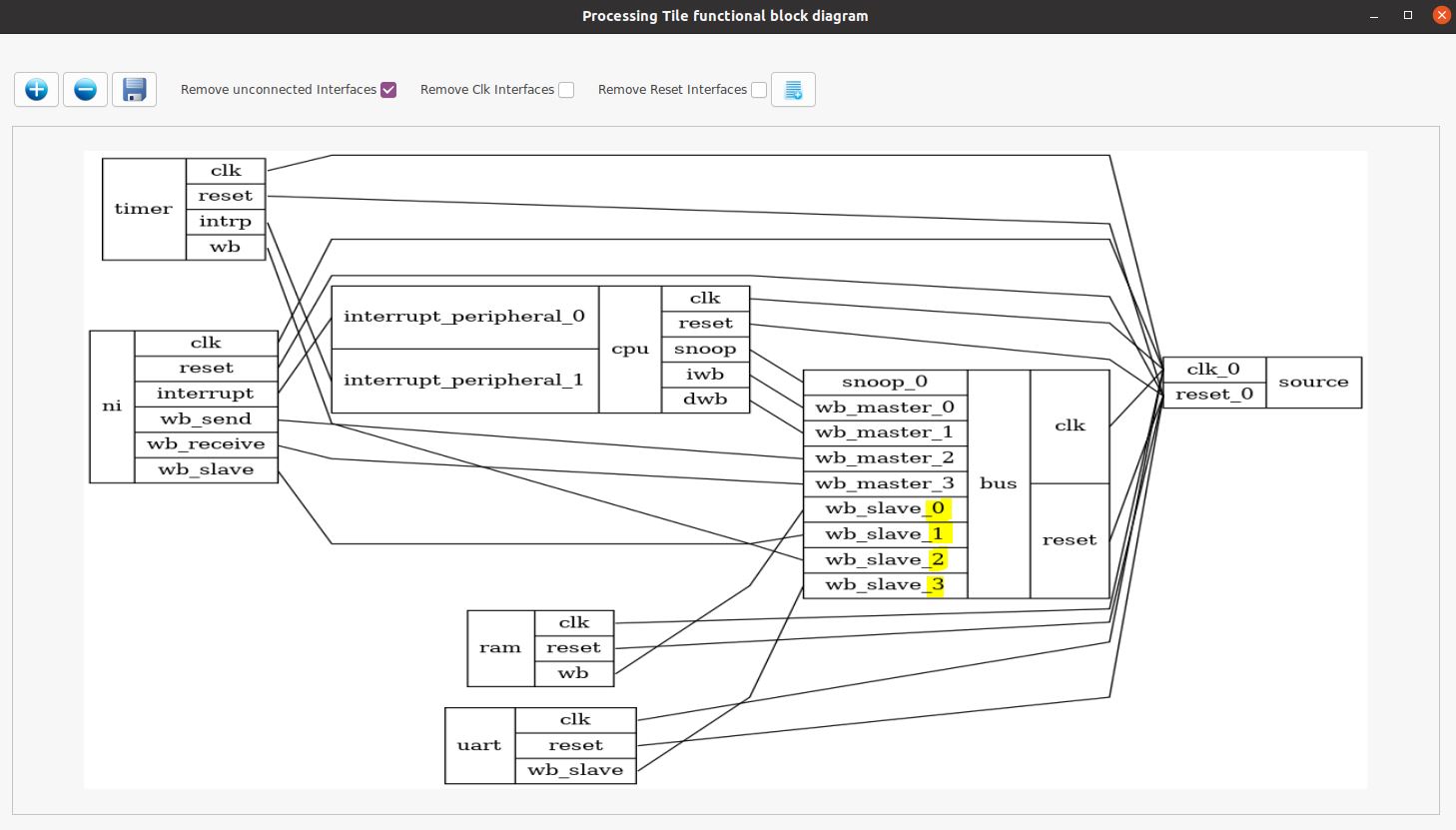Click the cpu block's 'clk' port
This screenshot has height=830, width=1456.
(705, 299)
